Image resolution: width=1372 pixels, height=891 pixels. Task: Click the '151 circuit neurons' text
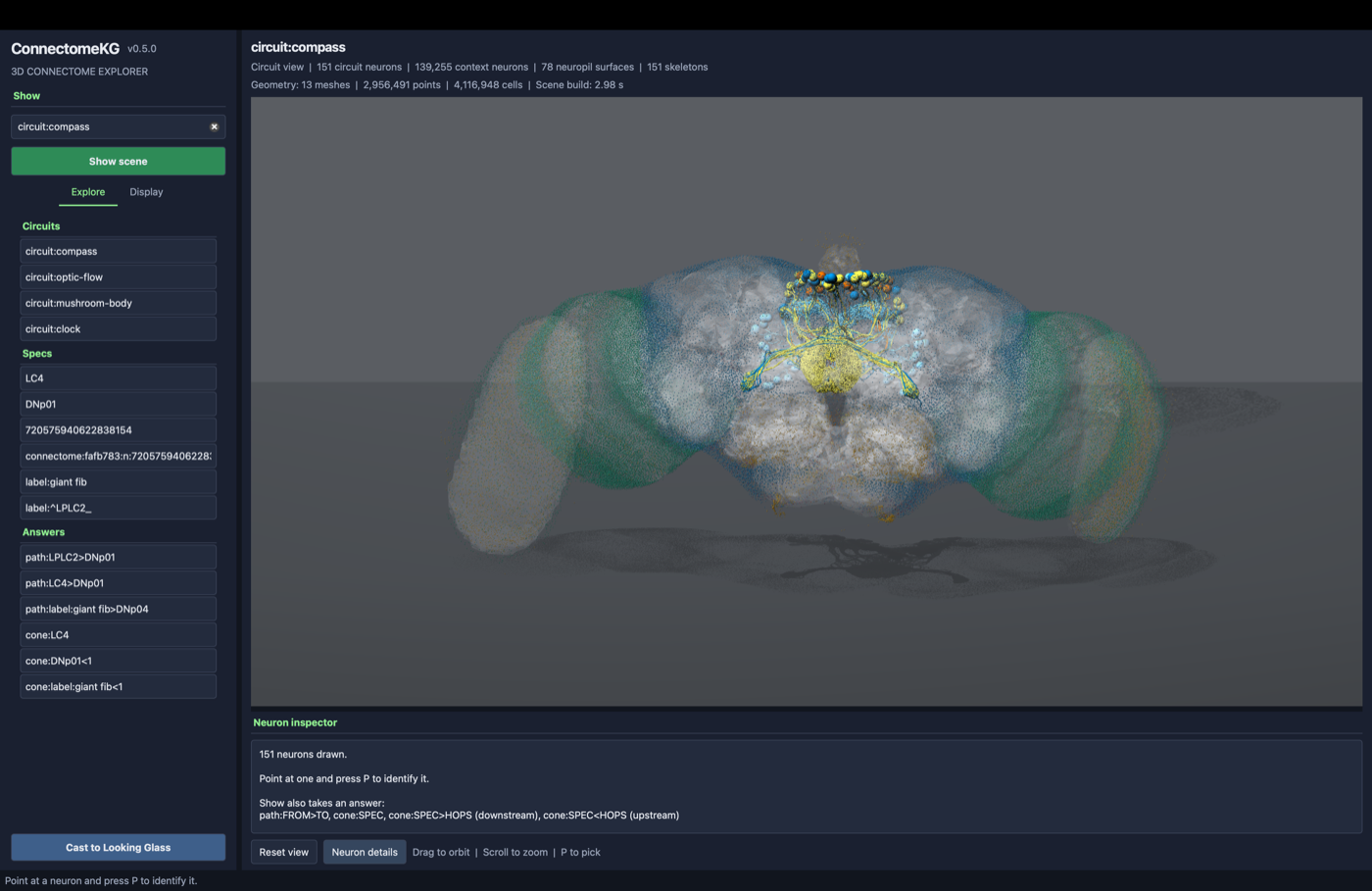click(x=359, y=67)
